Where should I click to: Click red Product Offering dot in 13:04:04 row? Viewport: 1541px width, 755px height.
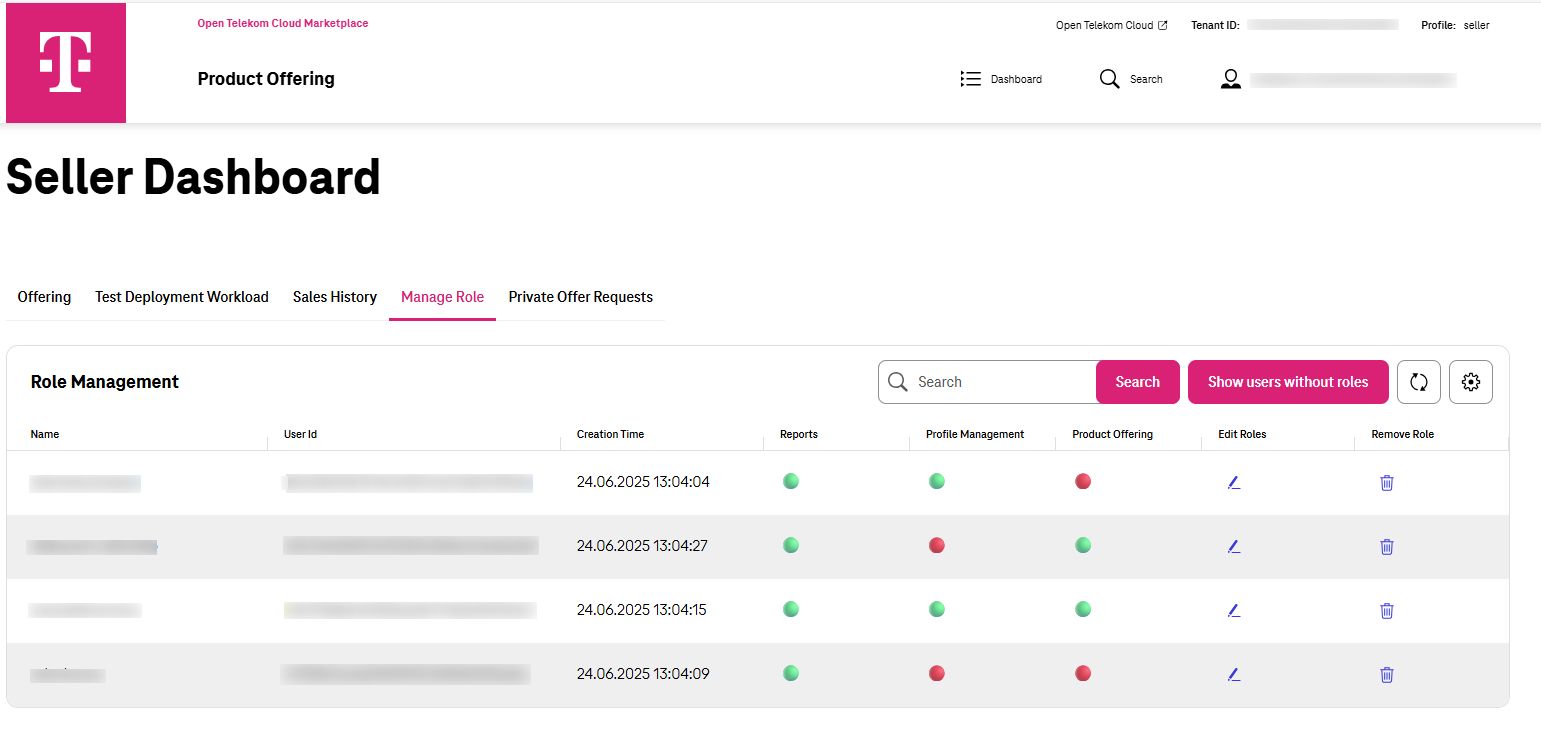click(x=1083, y=481)
